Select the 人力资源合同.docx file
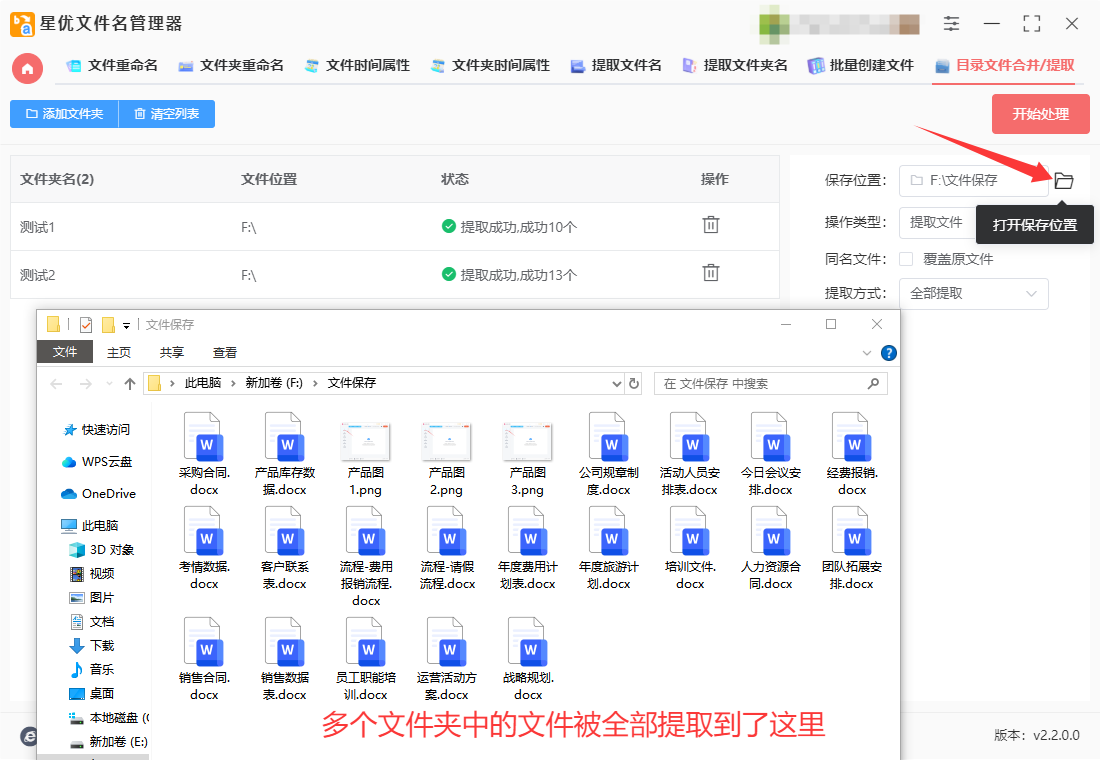This screenshot has width=1100, height=760. coord(771,548)
